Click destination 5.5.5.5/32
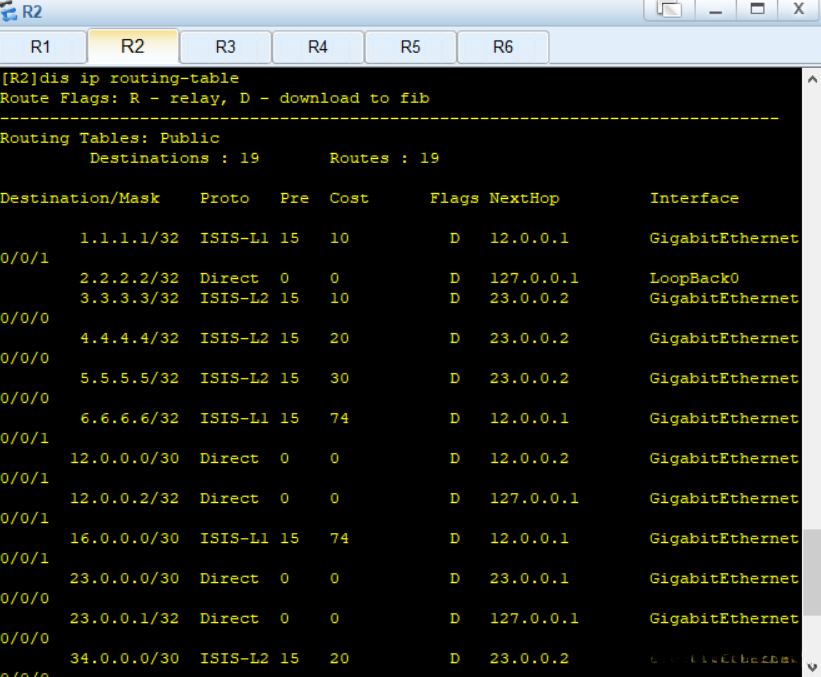Screen dimensions: 821x677 tap(129, 379)
